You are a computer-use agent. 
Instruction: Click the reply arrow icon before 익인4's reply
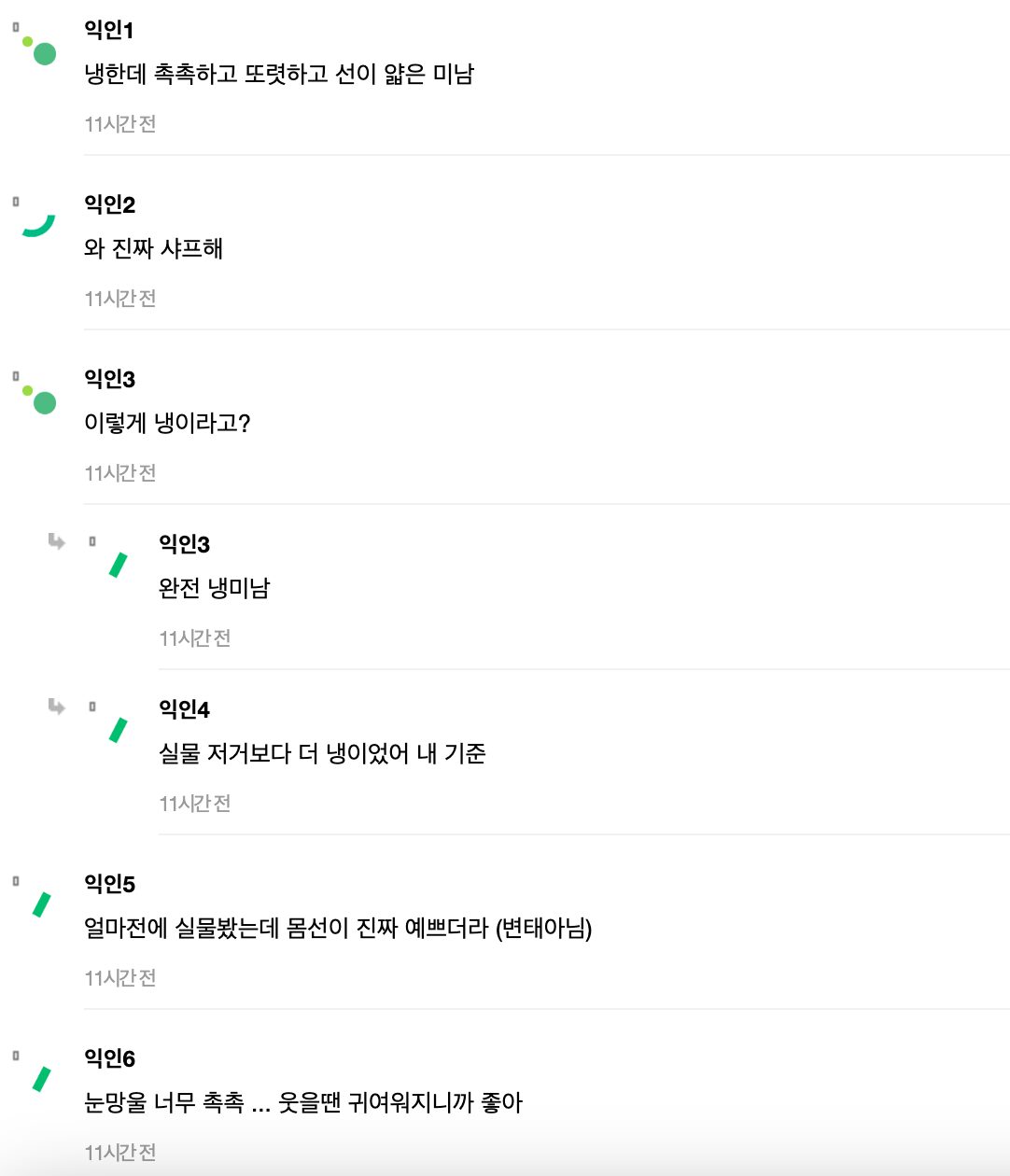pos(57,707)
